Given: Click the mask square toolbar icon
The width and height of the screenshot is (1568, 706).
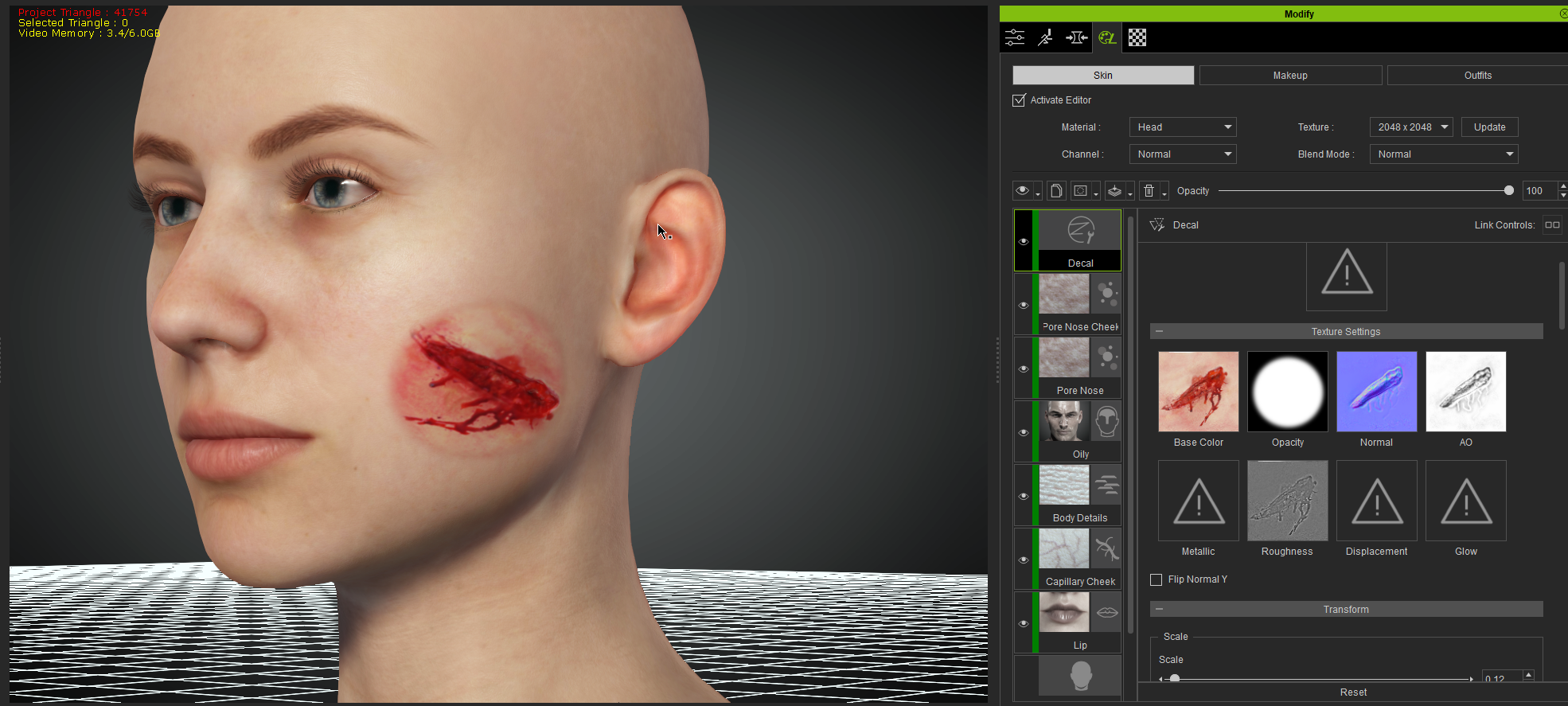Looking at the screenshot, I should [x=1080, y=191].
